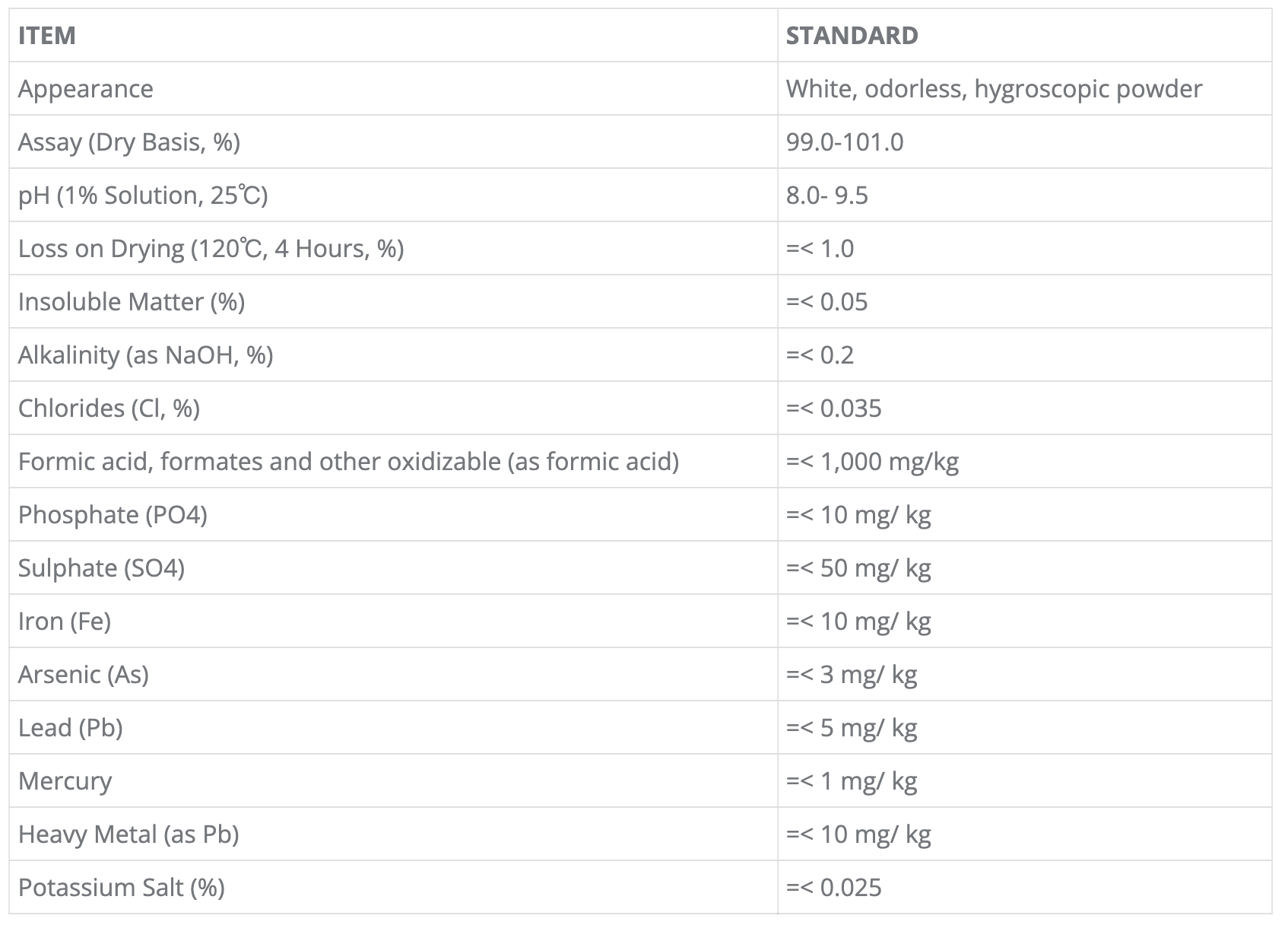Select the Sulphate (SO4) =< 50 mg/kg value
The width and height of the screenshot is (1288, 925).
[858, 568]
